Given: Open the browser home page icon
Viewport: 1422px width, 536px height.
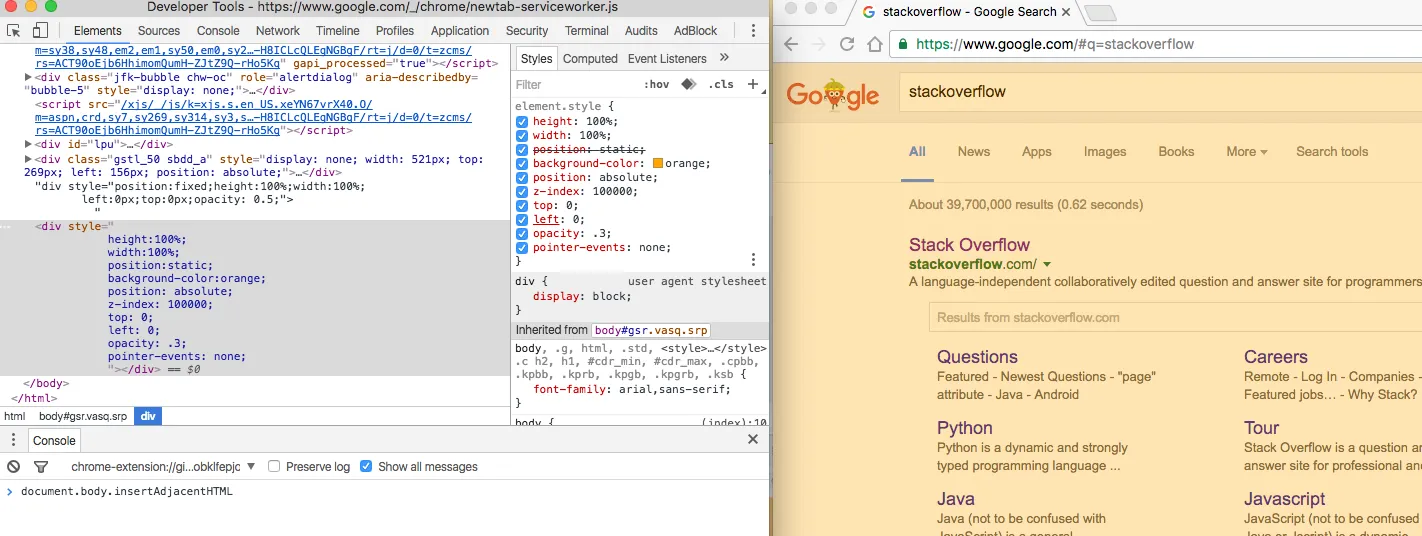Looking at the screenshot, I should click(x=875, y=44).
